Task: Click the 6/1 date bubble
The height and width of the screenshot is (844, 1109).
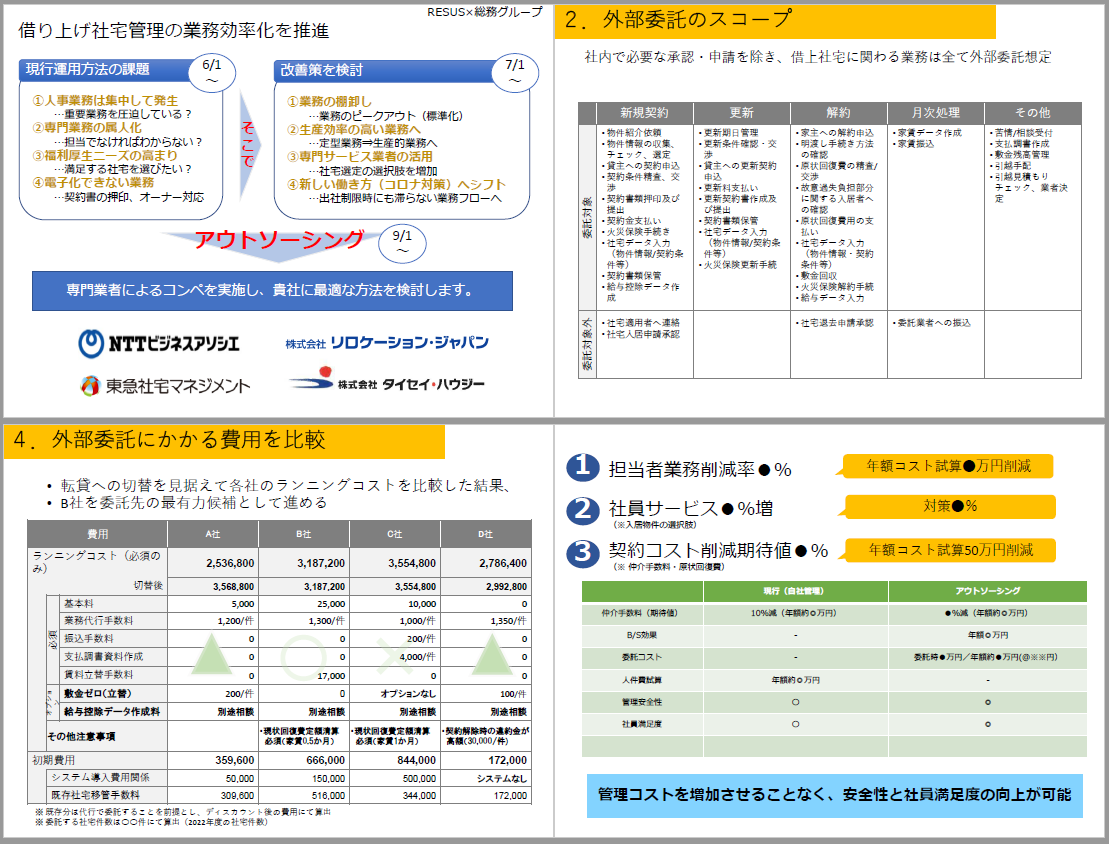Action: (x=211, y=71)
